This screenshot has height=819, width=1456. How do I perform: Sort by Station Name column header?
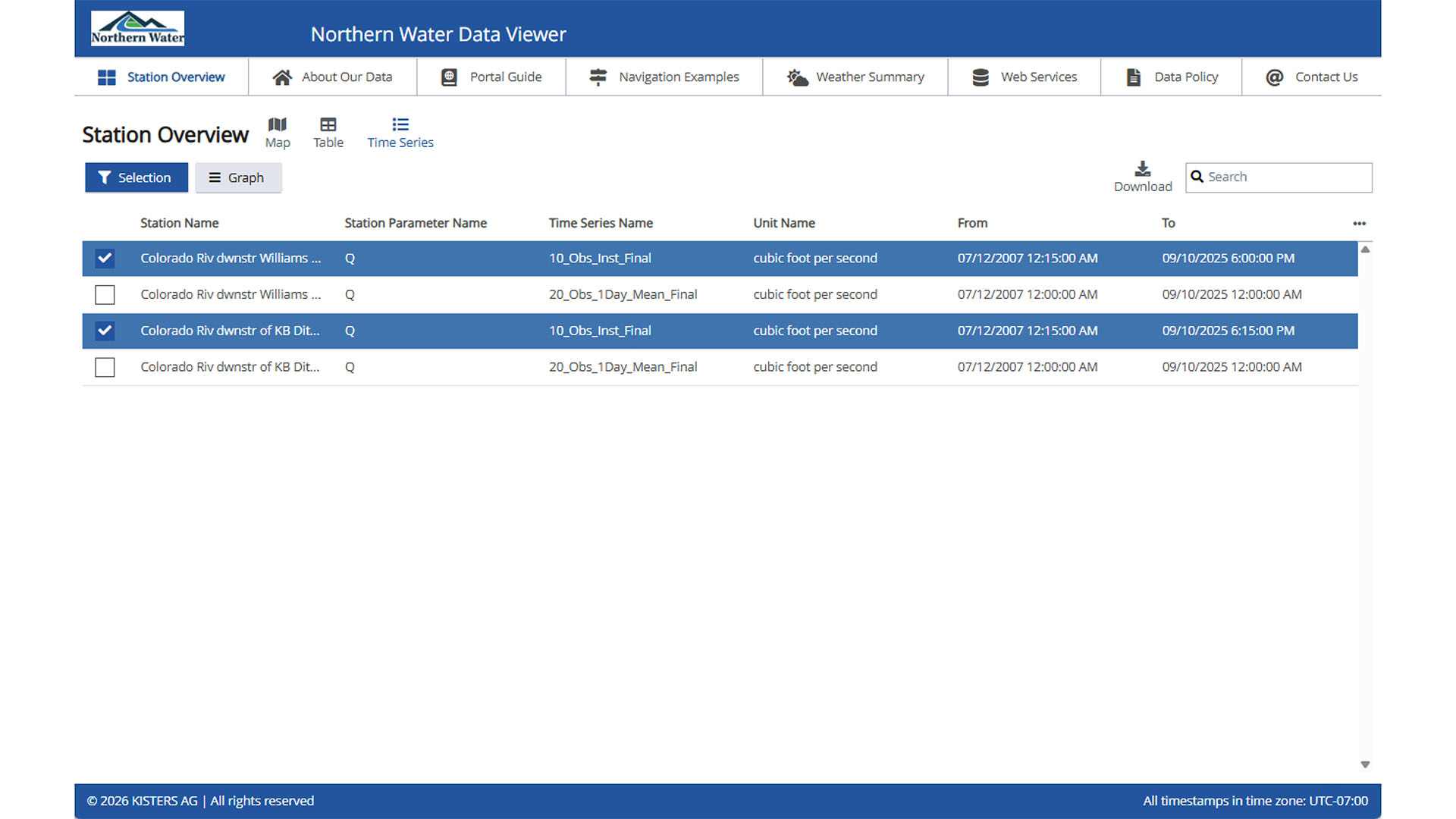coord(180,223)
